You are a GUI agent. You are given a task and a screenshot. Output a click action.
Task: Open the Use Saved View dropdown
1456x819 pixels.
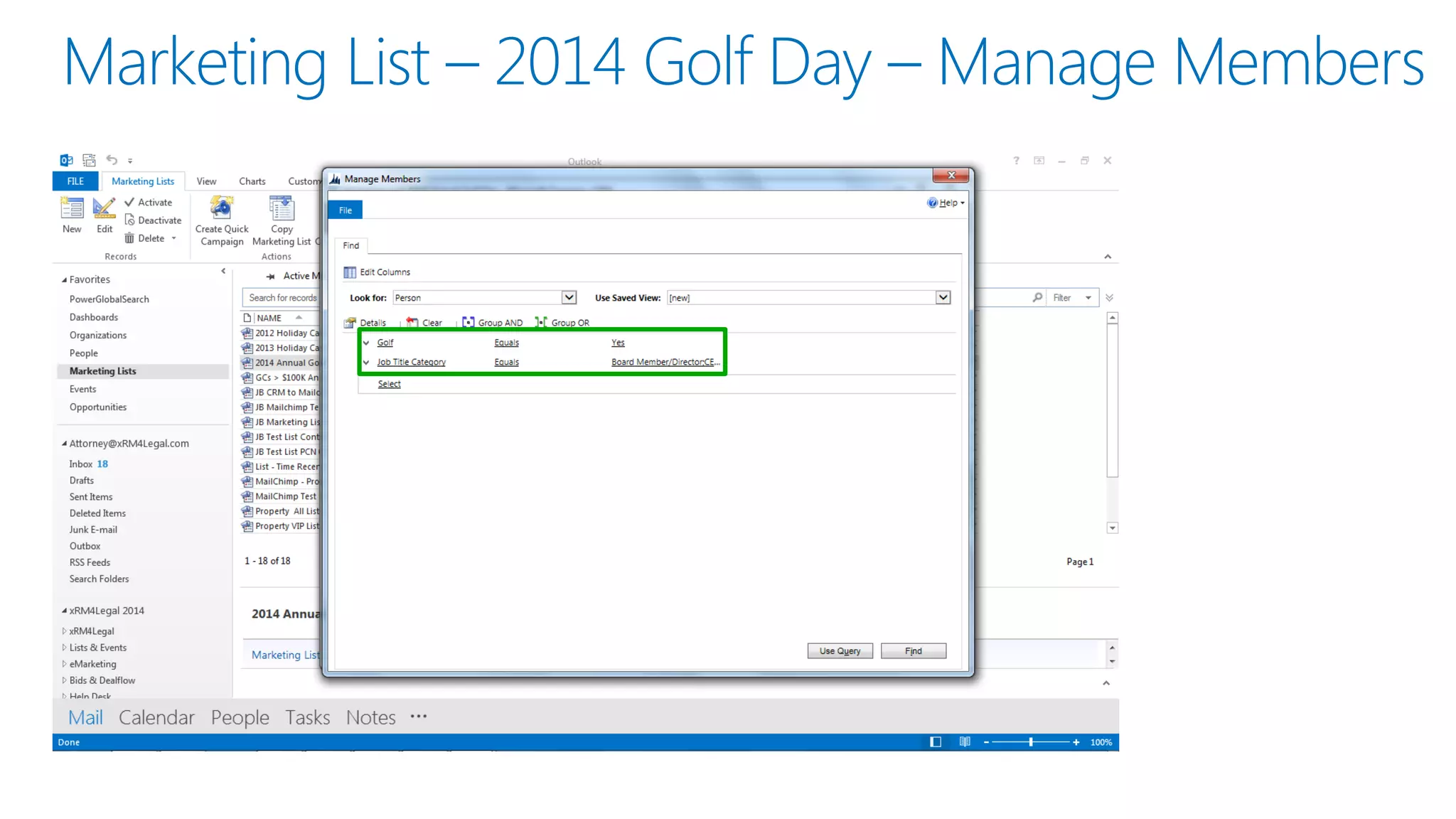[943, 298]
